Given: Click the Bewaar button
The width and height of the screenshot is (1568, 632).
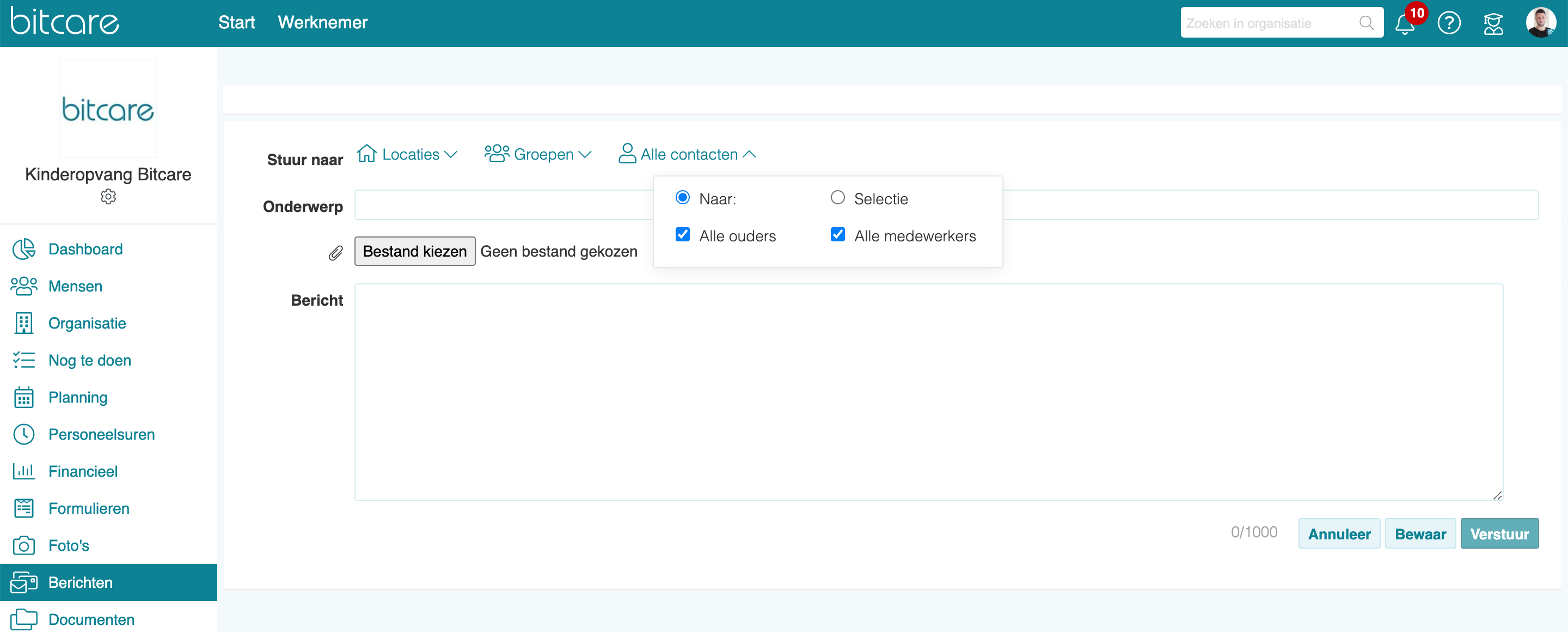Looking at the screenshot, I should 1420,533.
